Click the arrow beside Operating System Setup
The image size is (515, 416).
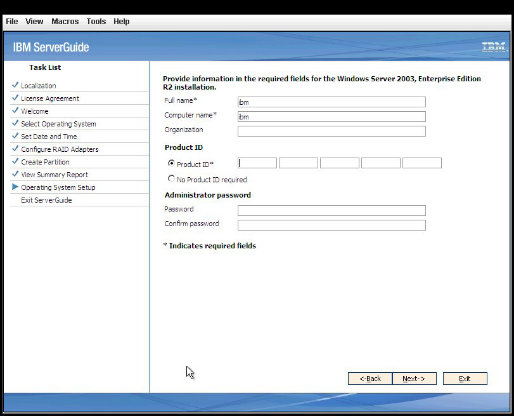pyautogui.click(x=15, y=187)
